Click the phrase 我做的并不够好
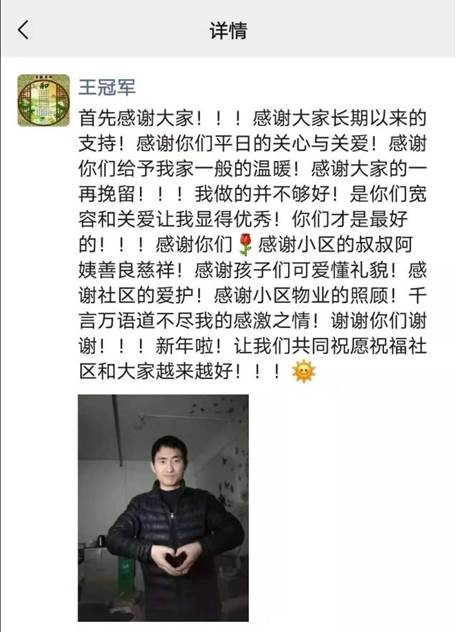 pyautogui.click(x=262, y=194)
